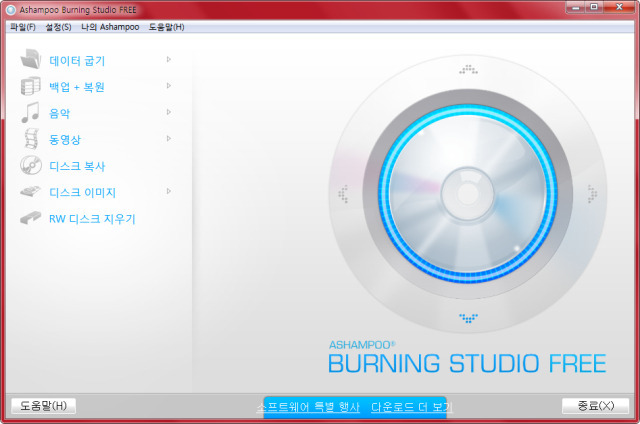Choose the 동영상 label
The image size is (640, 424).
pyautogui.click(x=65, y=140)
